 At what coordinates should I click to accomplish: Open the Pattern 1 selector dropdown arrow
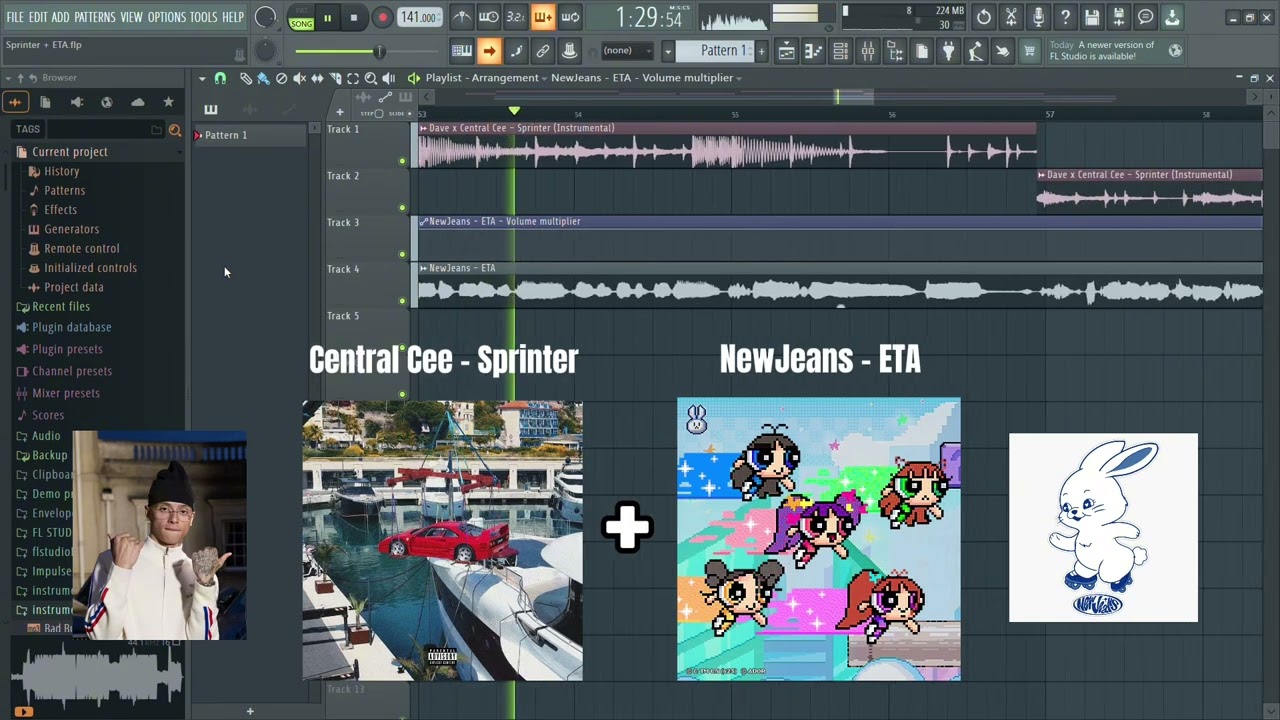pos(668,51)
